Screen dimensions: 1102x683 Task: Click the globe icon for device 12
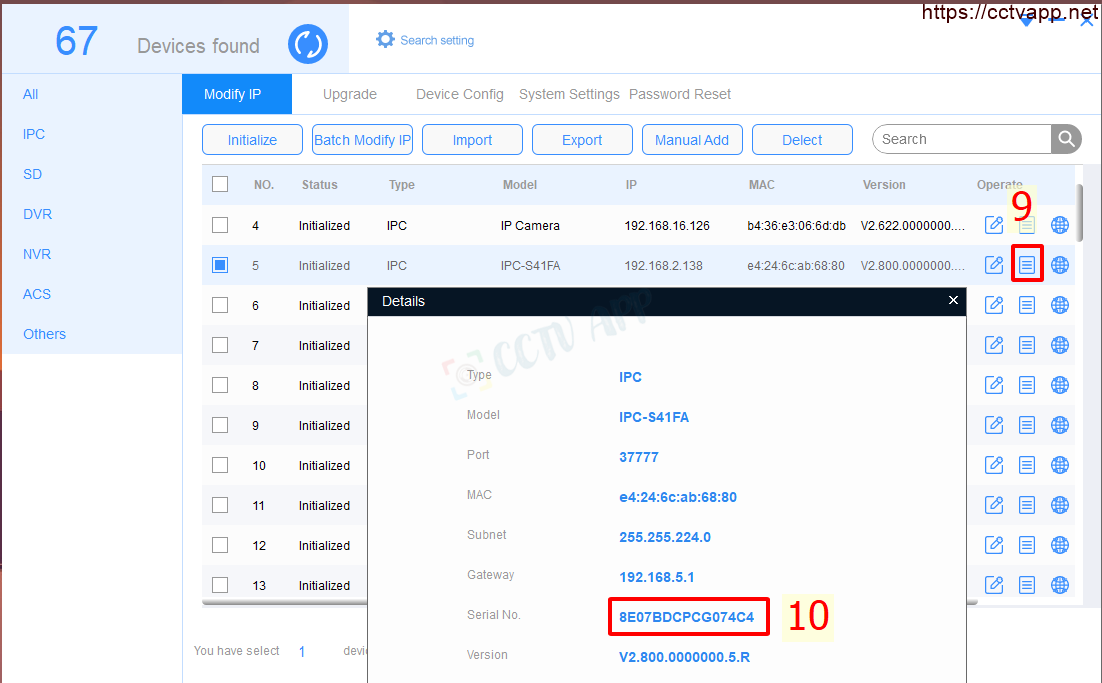pos(1060,545)
